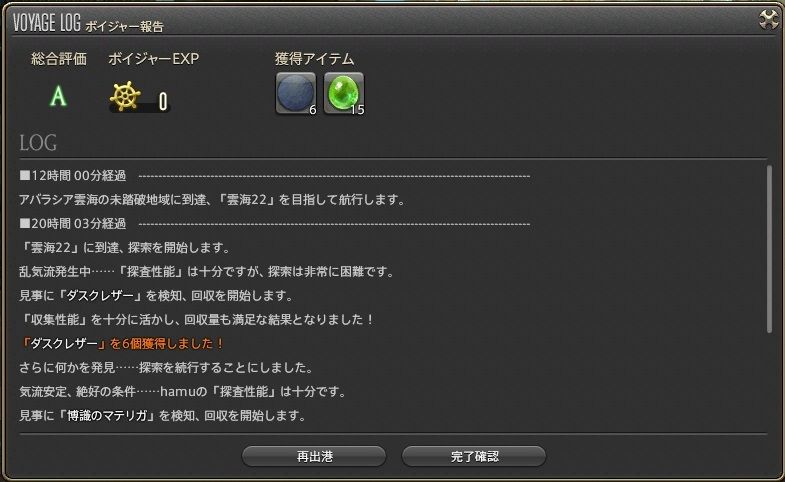785x482 pixels.
Task: Click the 獲得アイテム heading
Action: click(x=314, y=59)
